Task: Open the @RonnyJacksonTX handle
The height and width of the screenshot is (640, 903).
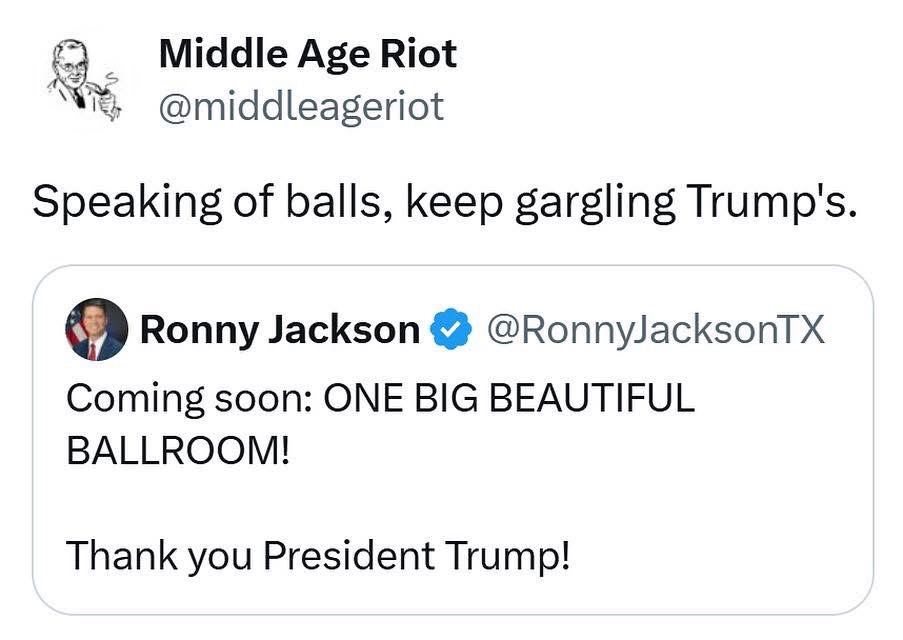Action: (655, 329)
